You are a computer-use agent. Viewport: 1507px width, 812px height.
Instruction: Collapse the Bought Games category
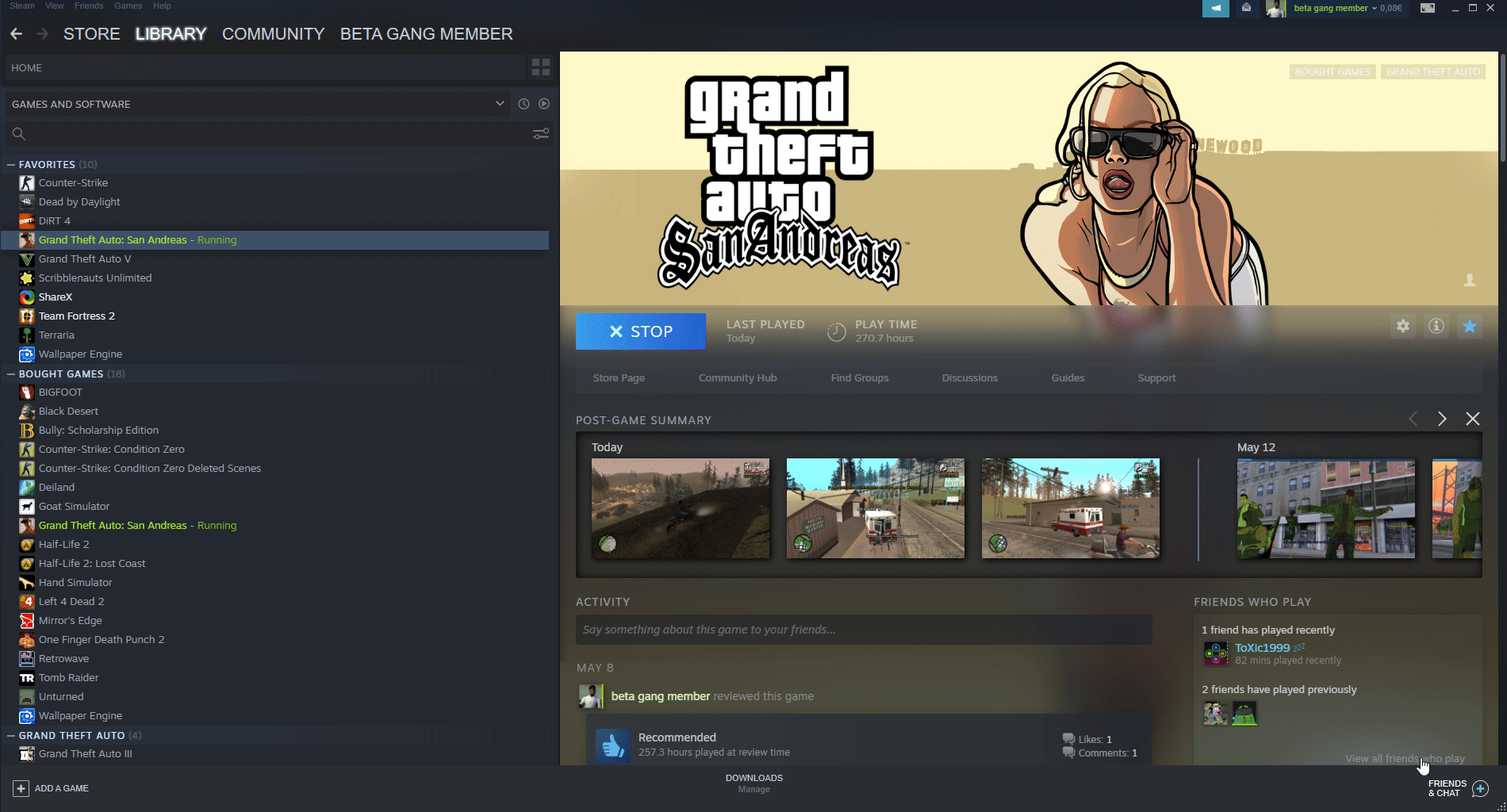point(11,374)
